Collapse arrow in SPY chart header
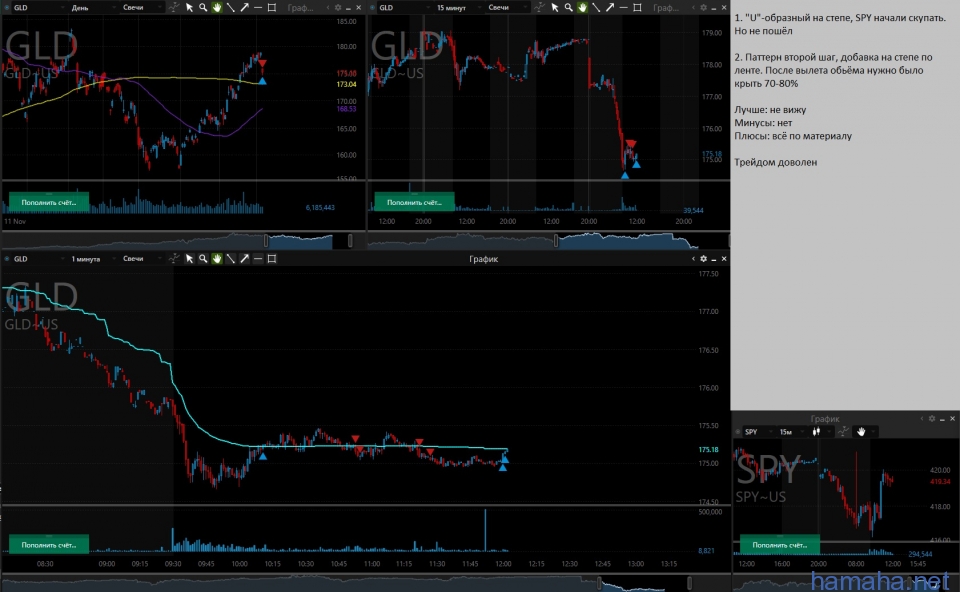 coord(921,419)
